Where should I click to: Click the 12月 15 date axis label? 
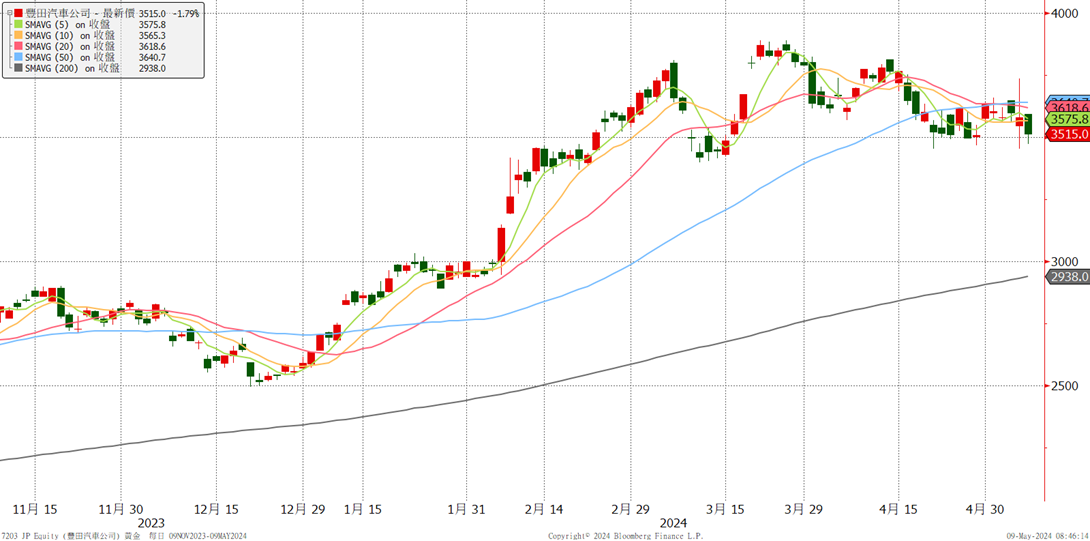(215, 509)
